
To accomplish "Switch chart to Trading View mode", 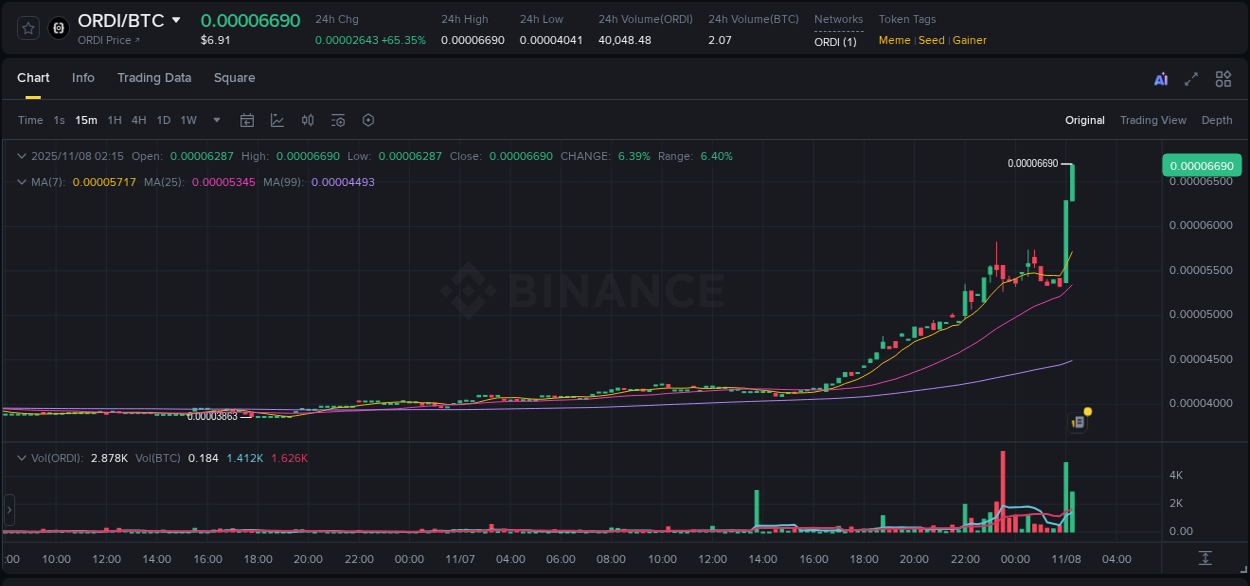I will coord(1152,120).
